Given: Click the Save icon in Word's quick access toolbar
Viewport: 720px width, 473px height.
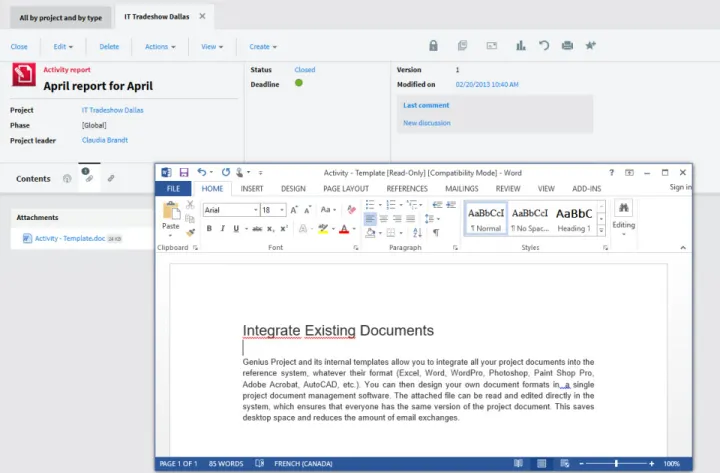Looking at the screenshot, I should [x=184, y=172].
